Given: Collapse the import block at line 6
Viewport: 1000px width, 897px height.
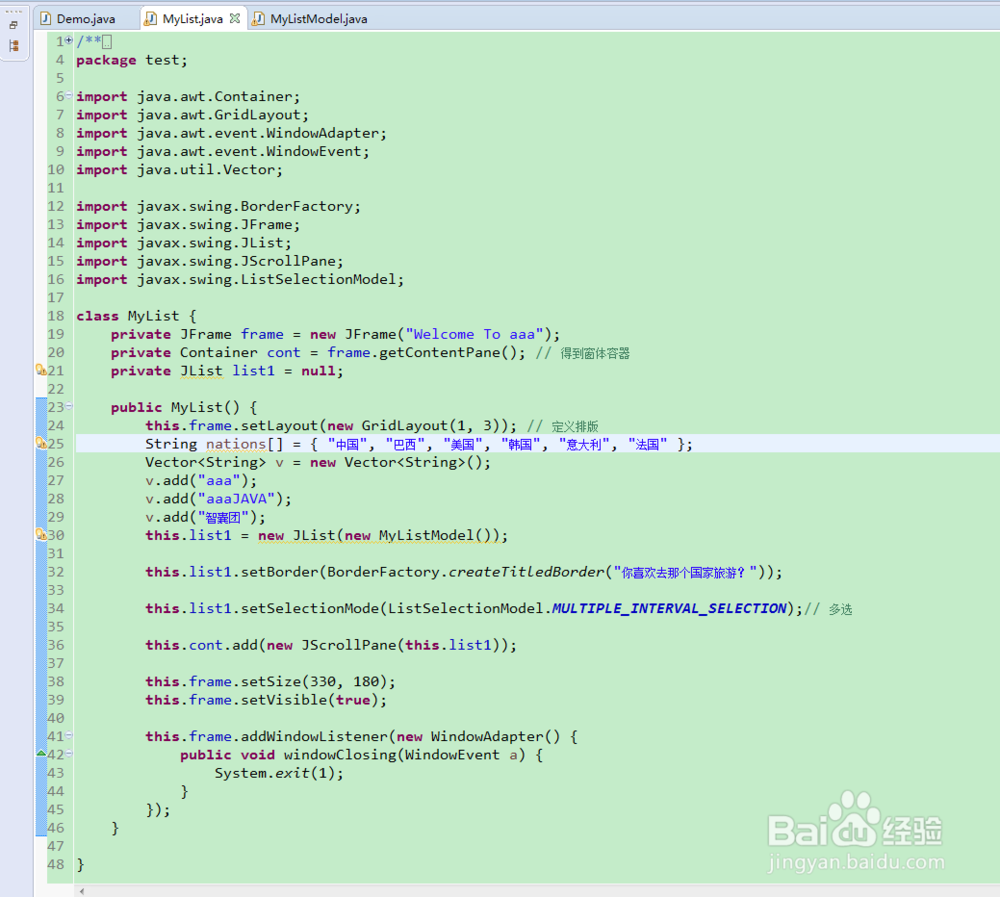Looking at the screenshot, I should [69, 96].
